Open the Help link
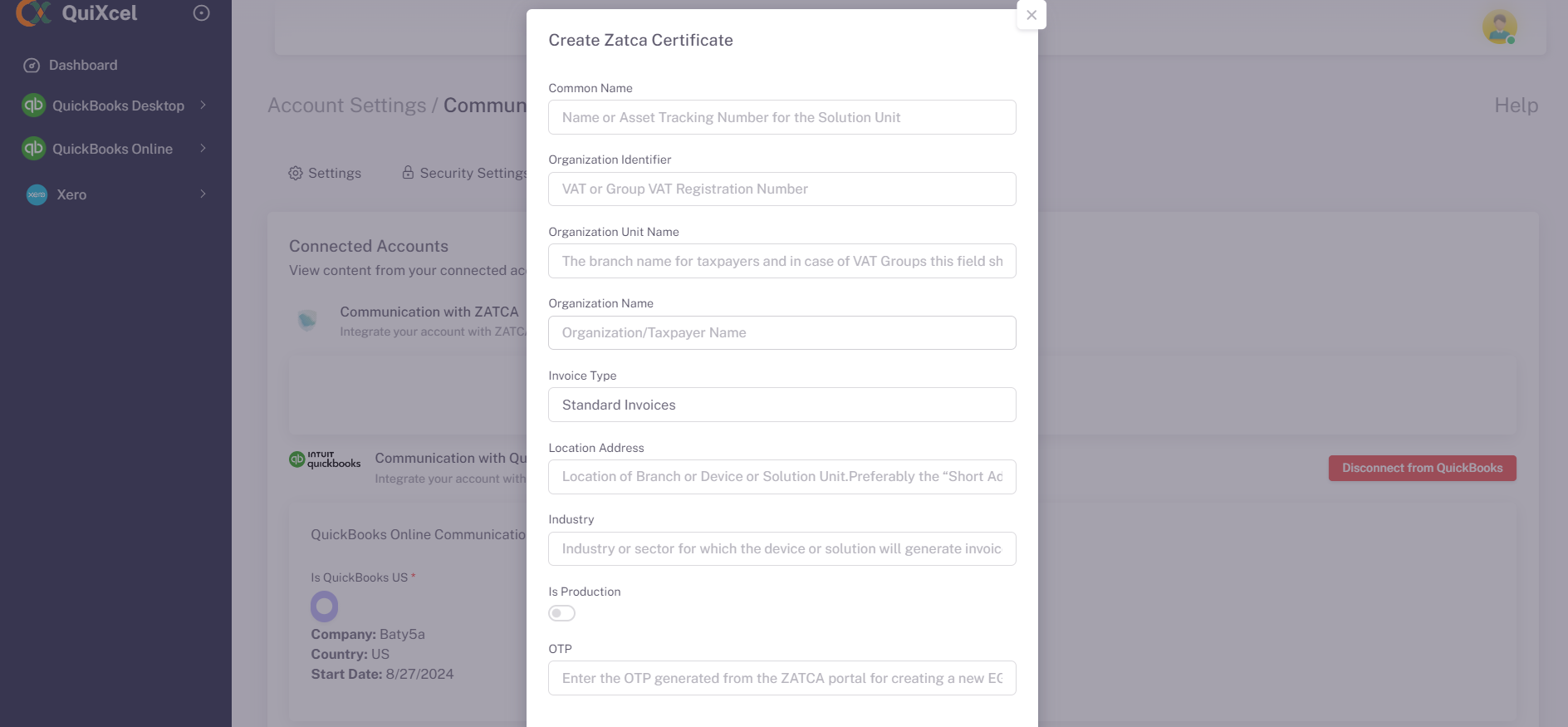Screen dimensions: 1568x727 (1516, 106)
